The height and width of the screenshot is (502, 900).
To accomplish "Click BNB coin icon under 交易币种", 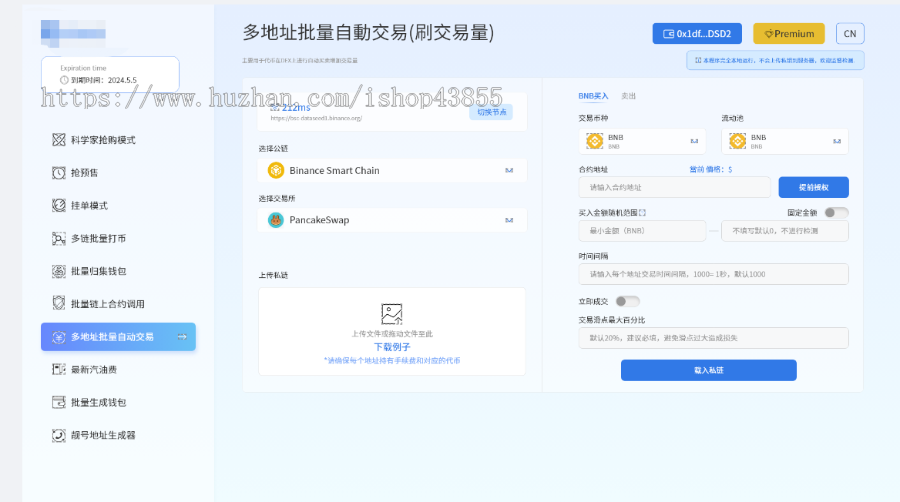I will pos(595,141).
